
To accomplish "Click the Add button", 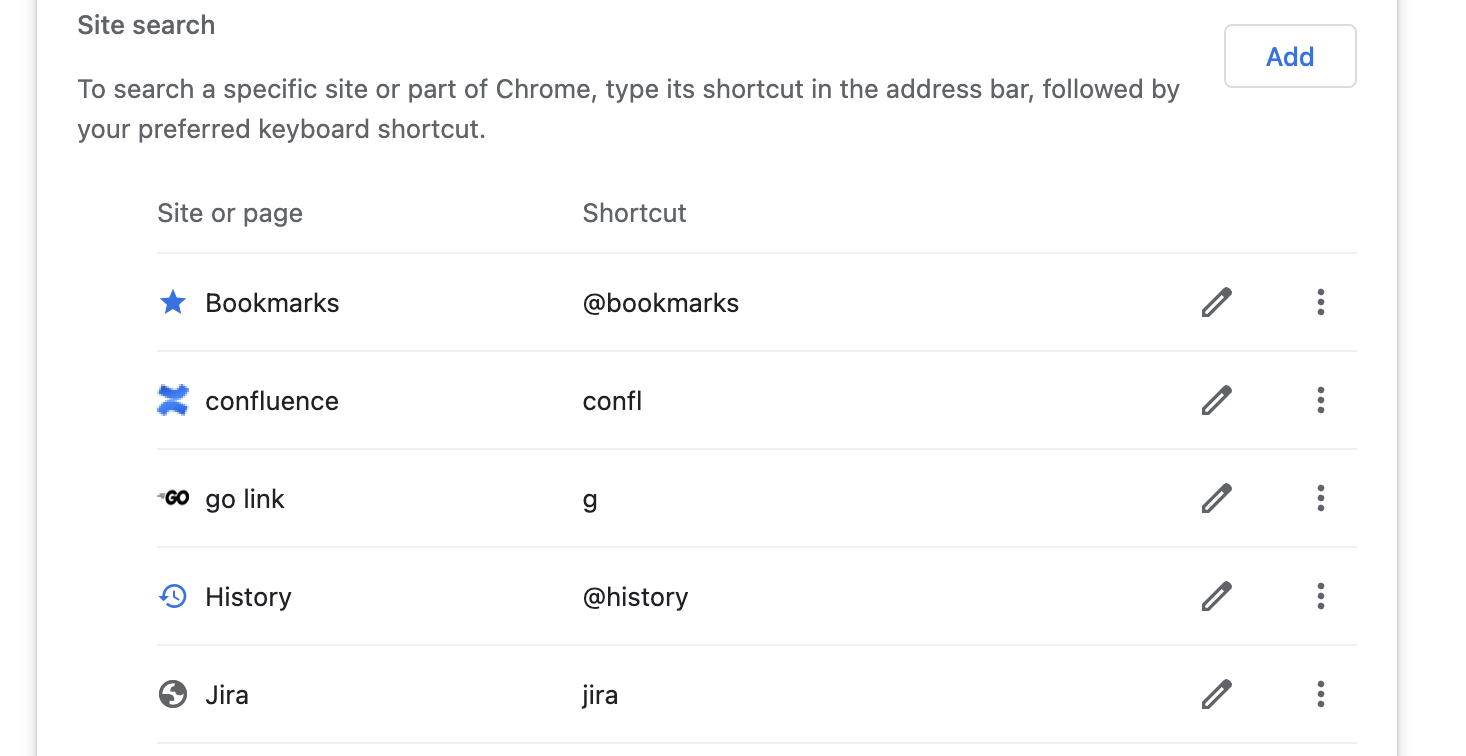I will click(1289, 56).
